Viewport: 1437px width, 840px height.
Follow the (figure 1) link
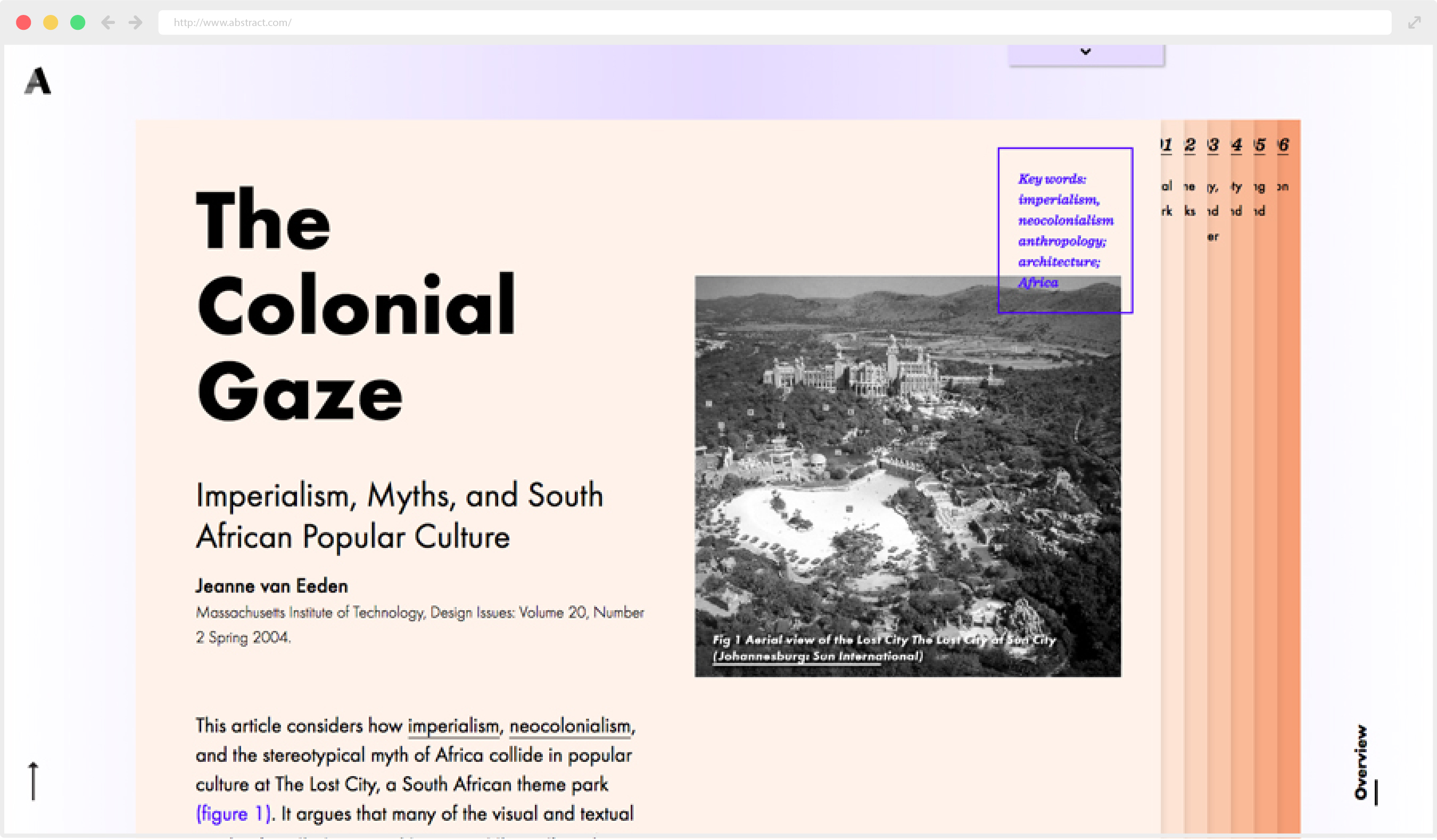pyautogui.click(x=233, y=814)
